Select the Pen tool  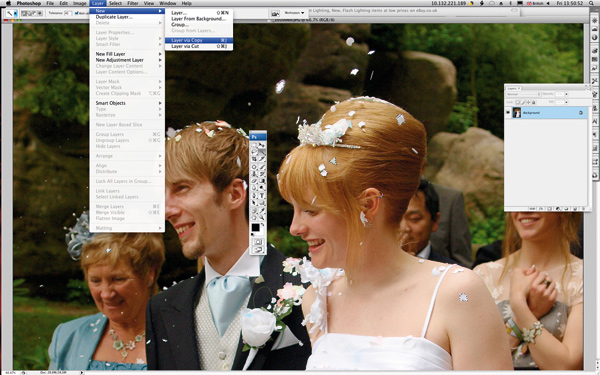[254, 196]
